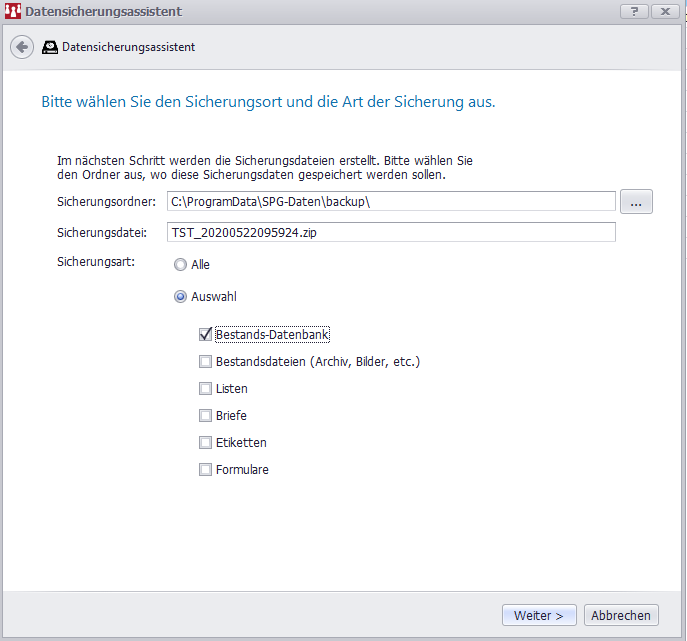Click the Datensicherungsassistent header label beside drive icon
687x641 pixels.
[128, 47]
